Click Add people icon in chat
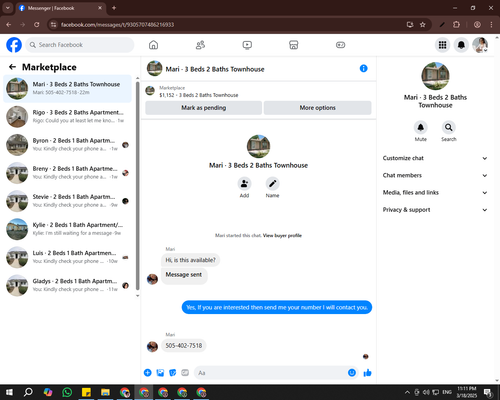The image size is (500, 400). coord(244,183)
